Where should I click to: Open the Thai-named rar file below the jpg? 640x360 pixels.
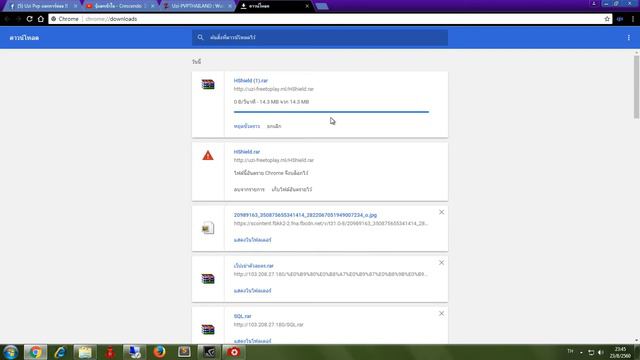[x=253, y=266]
